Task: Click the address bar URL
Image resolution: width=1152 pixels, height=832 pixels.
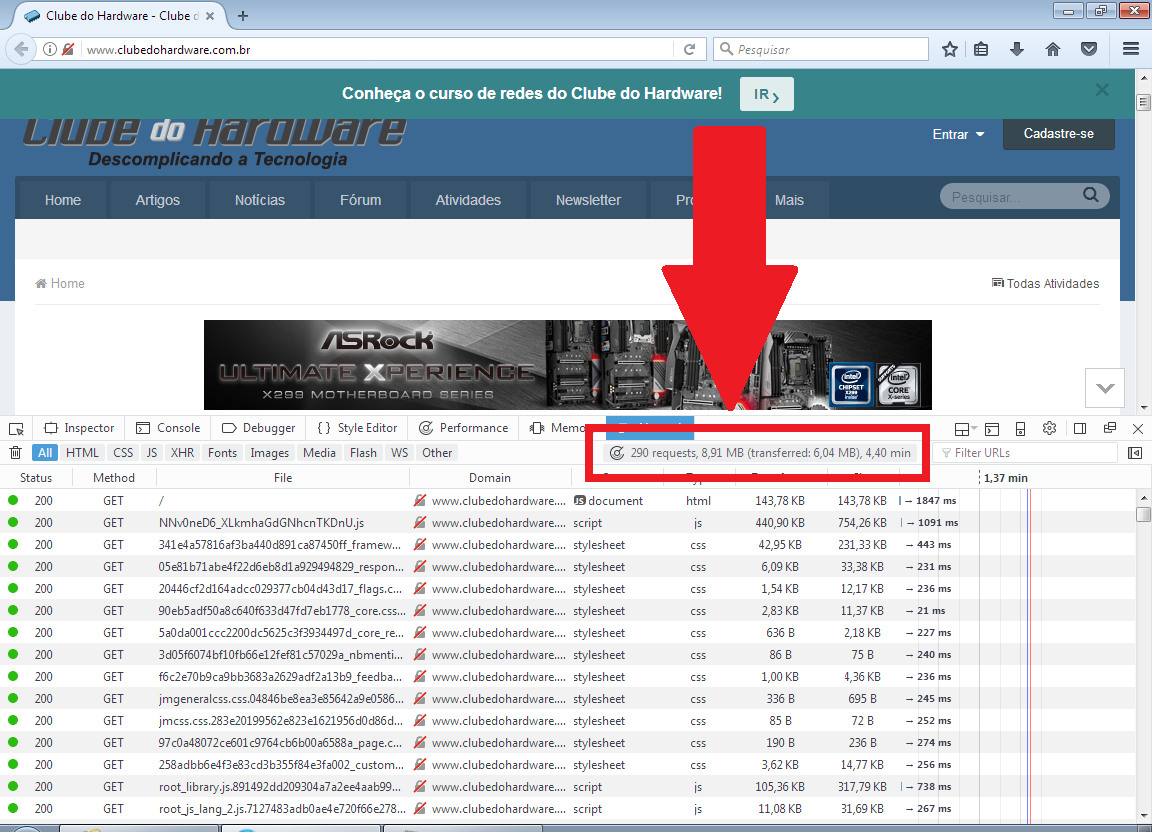Action: click(x=168, y=50)
